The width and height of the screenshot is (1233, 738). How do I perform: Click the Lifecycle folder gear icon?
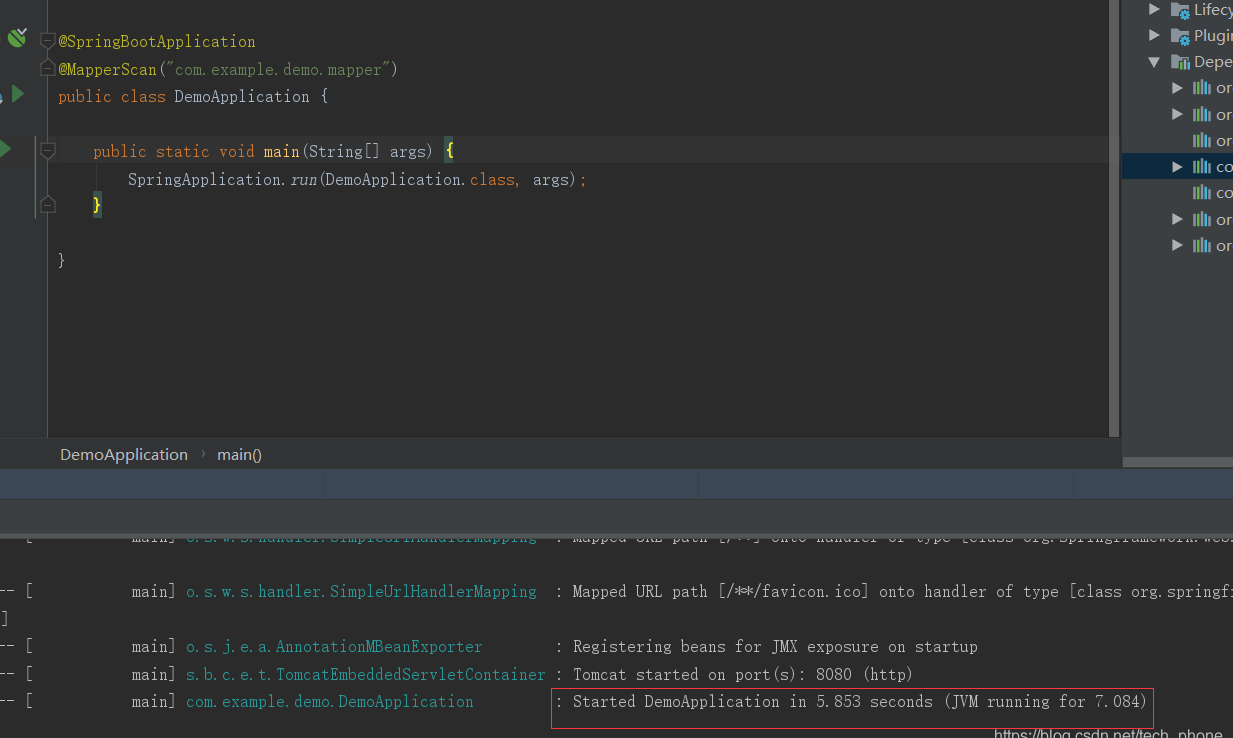tap(1181, 10)
